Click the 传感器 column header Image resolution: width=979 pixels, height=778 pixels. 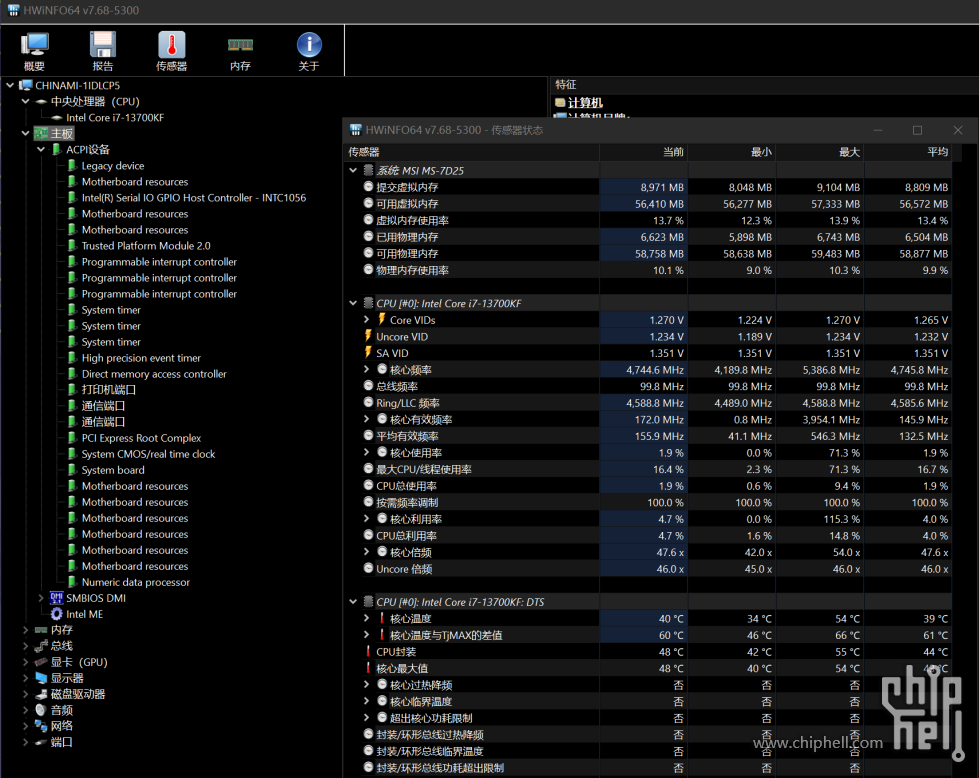[472, 152]
